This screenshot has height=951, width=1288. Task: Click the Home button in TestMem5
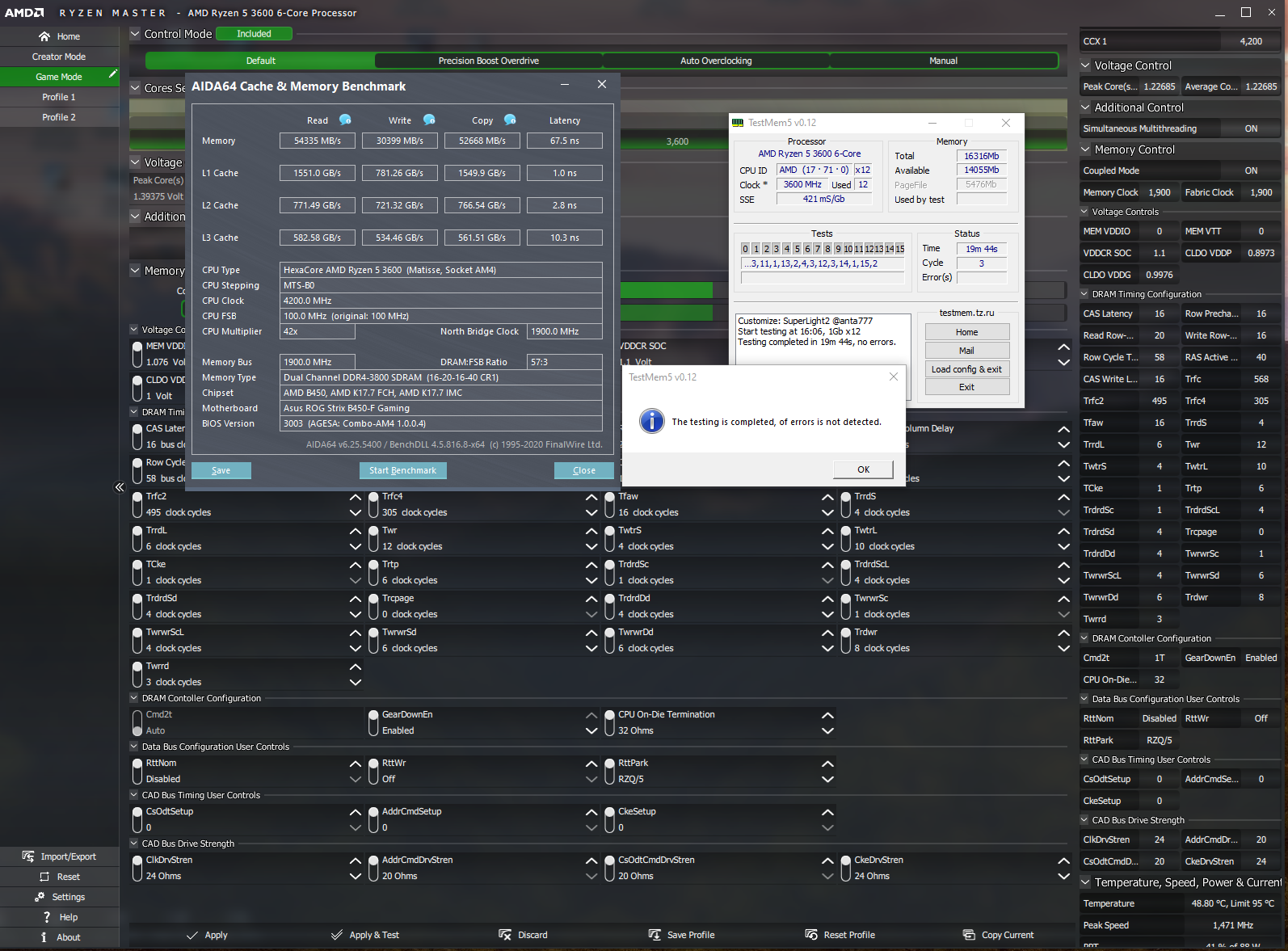(966, 332)
